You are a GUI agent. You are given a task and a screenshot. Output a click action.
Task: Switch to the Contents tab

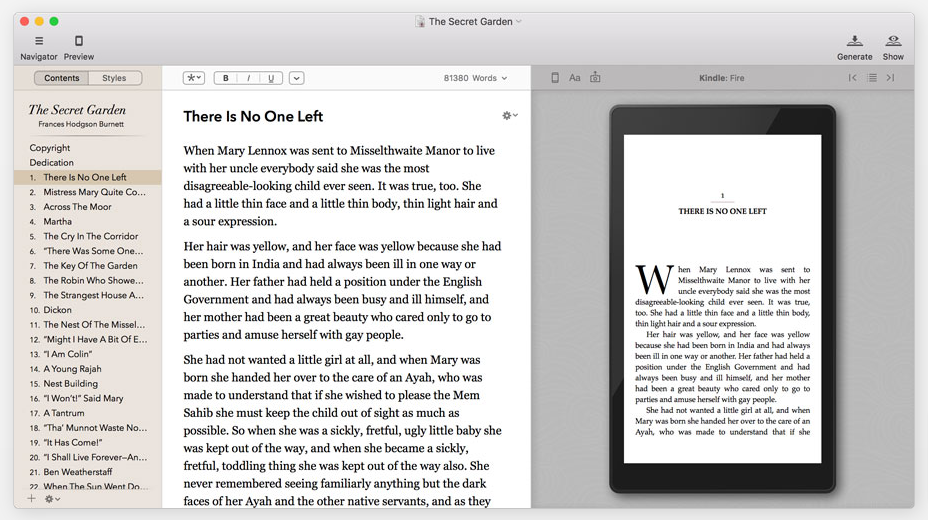click(x=62, y=78)
